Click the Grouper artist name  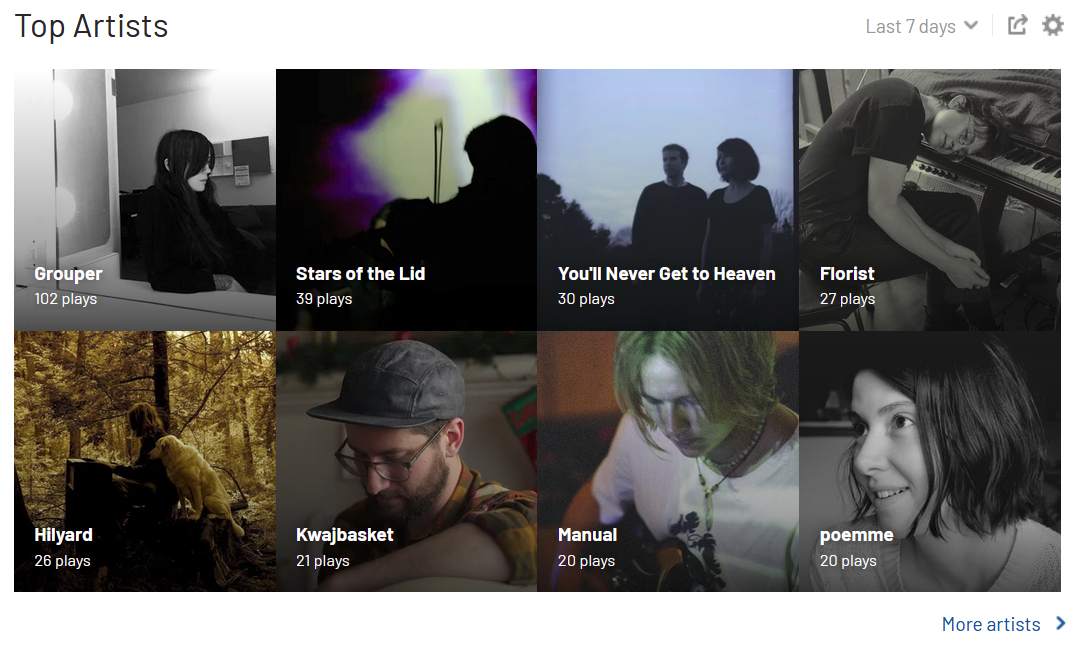coord(68,274)
